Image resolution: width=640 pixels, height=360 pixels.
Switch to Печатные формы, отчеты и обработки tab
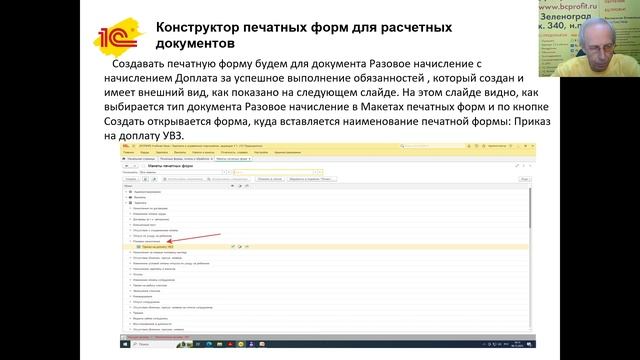186,159
